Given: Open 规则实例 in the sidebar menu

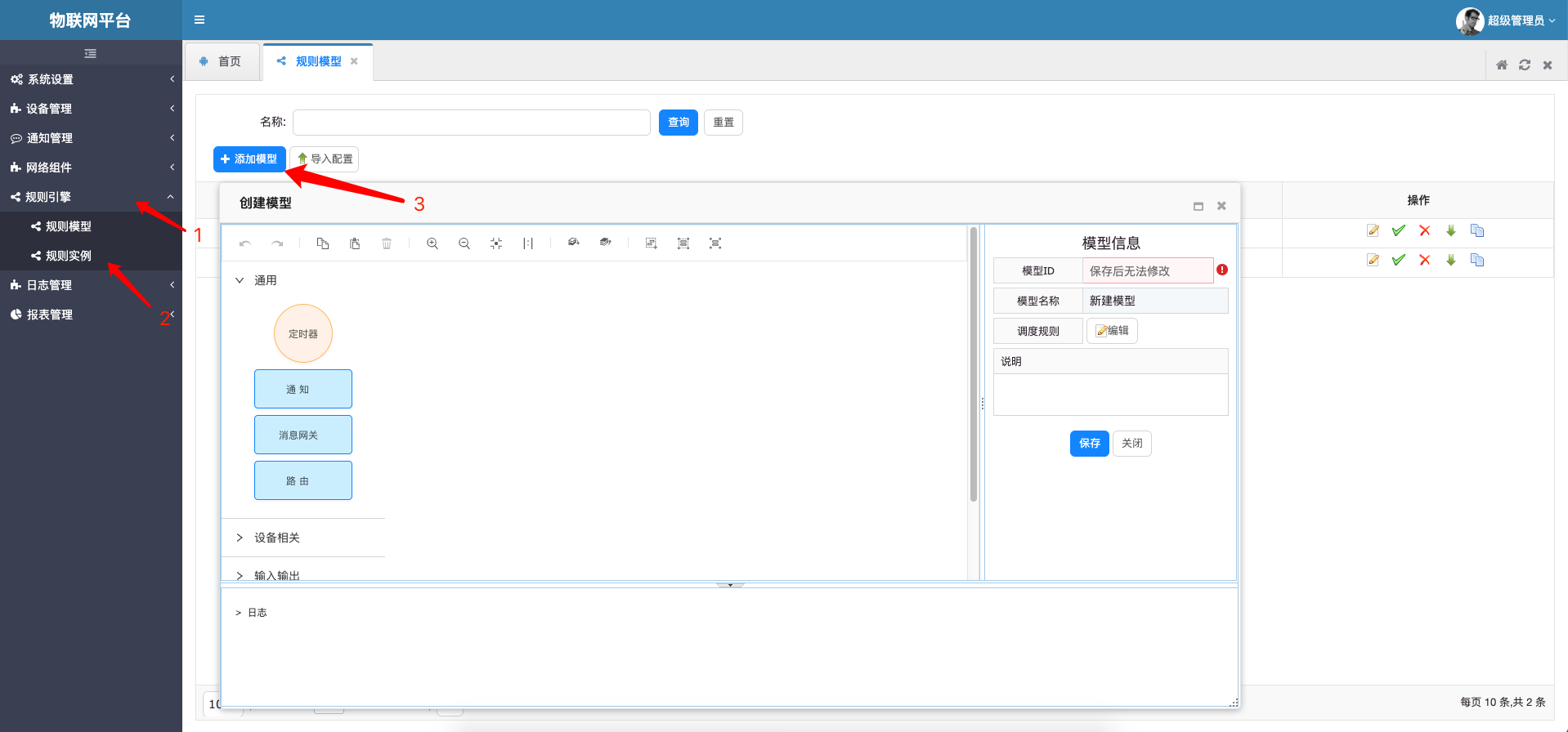Looking at the screenshot, I should pos(68,256).
